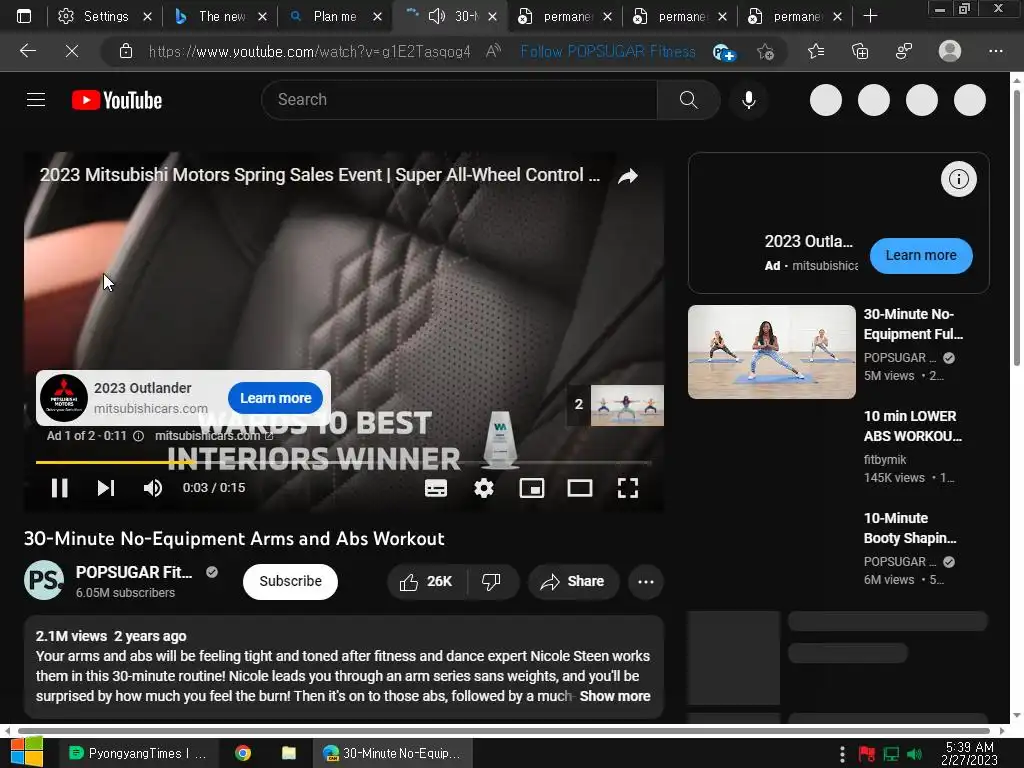Open Read aloud in address bar

(x=494, y=51)
